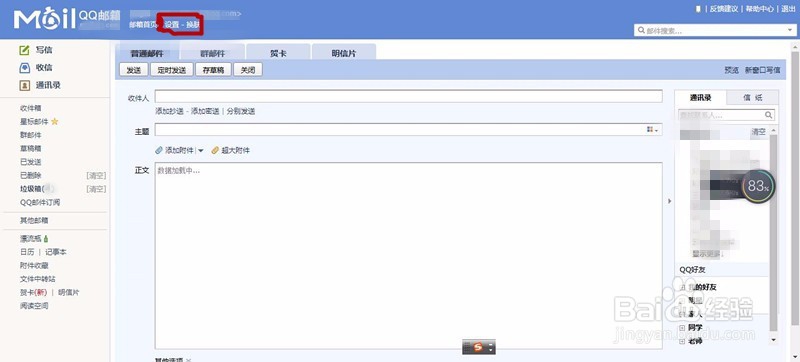Click into the 收件人 recipient field
Screen dimensions: 800x362
coord(409,96)
